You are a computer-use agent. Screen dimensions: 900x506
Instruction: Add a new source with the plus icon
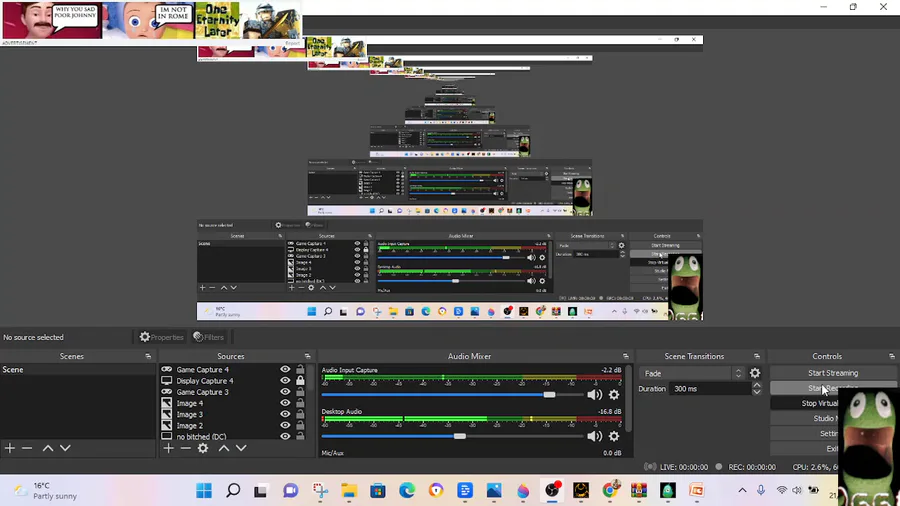(x=168, y=448)
